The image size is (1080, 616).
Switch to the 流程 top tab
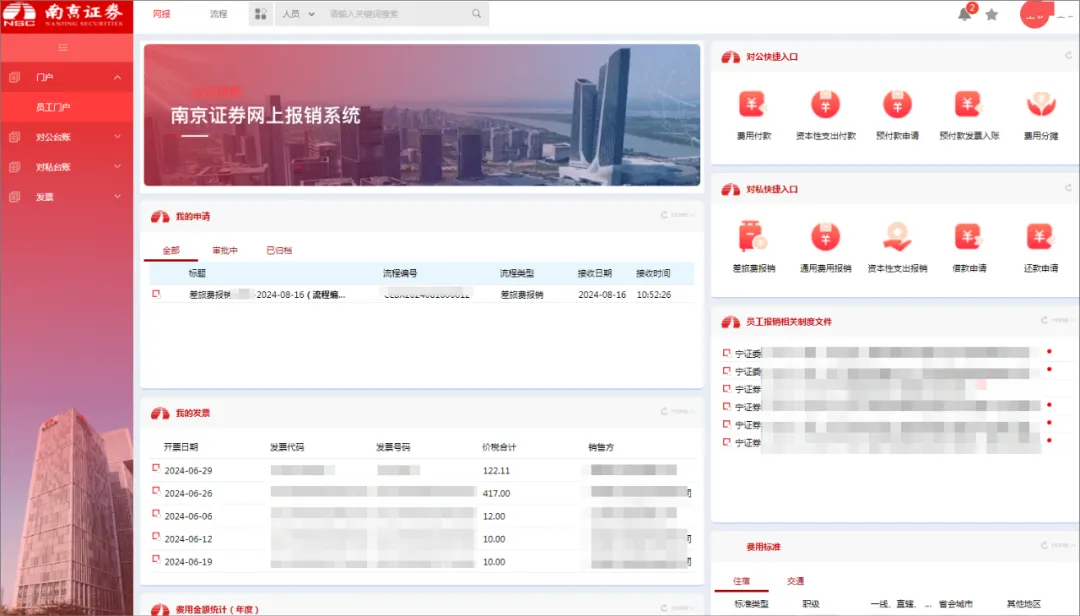[x=218, y=14]
